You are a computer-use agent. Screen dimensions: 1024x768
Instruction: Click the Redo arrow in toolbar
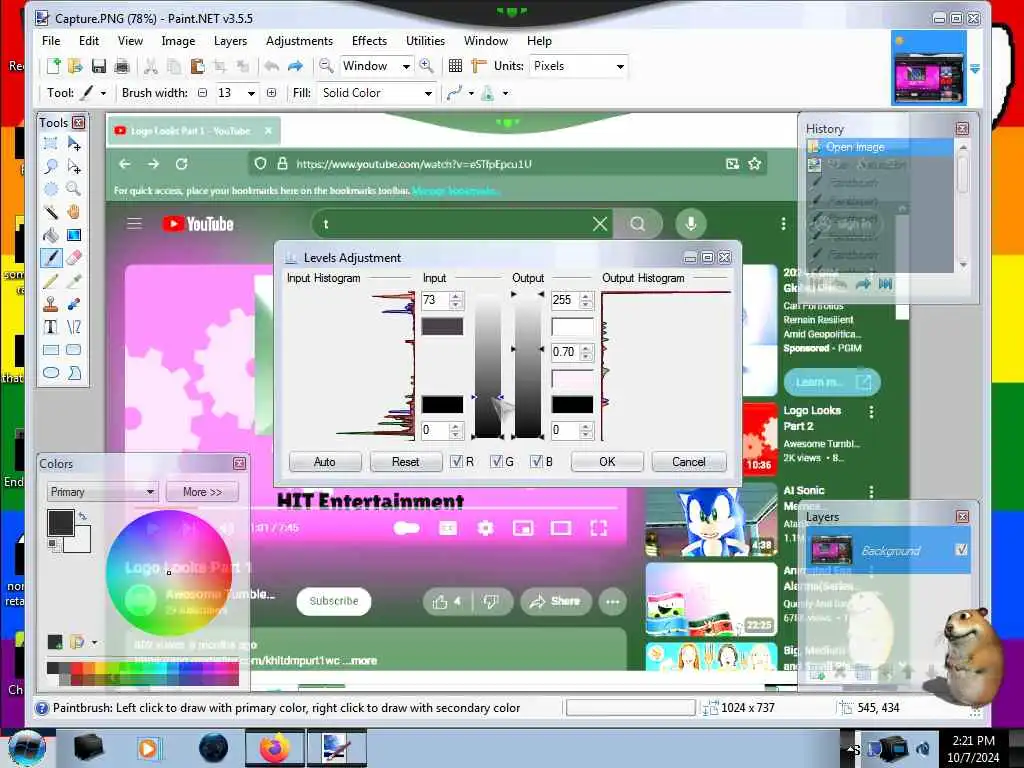coord(295,66)
